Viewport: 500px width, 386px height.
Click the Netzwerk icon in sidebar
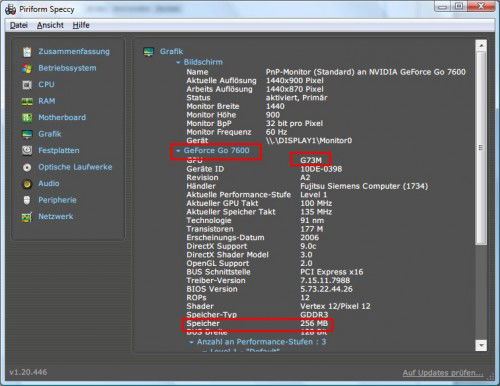point(27,217)
